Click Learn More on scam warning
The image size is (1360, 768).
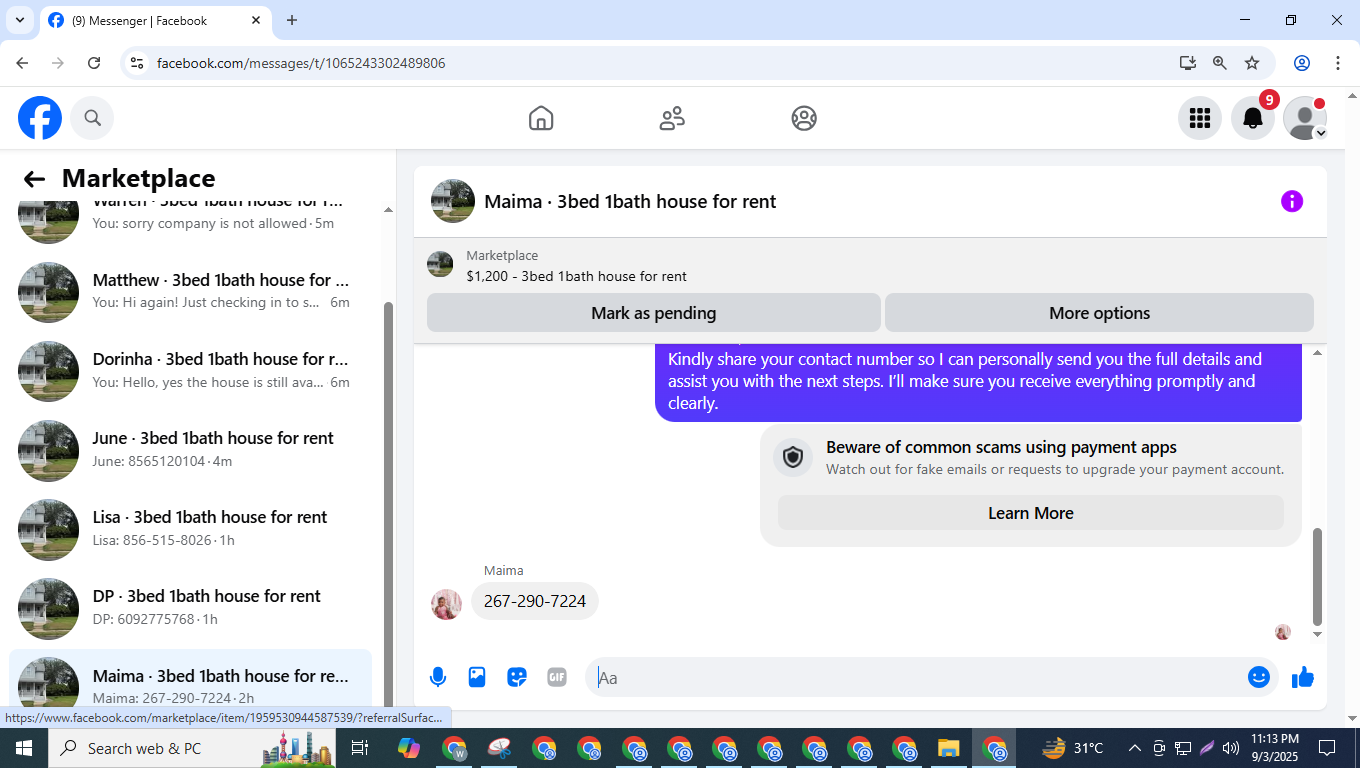pos(1031,513)
